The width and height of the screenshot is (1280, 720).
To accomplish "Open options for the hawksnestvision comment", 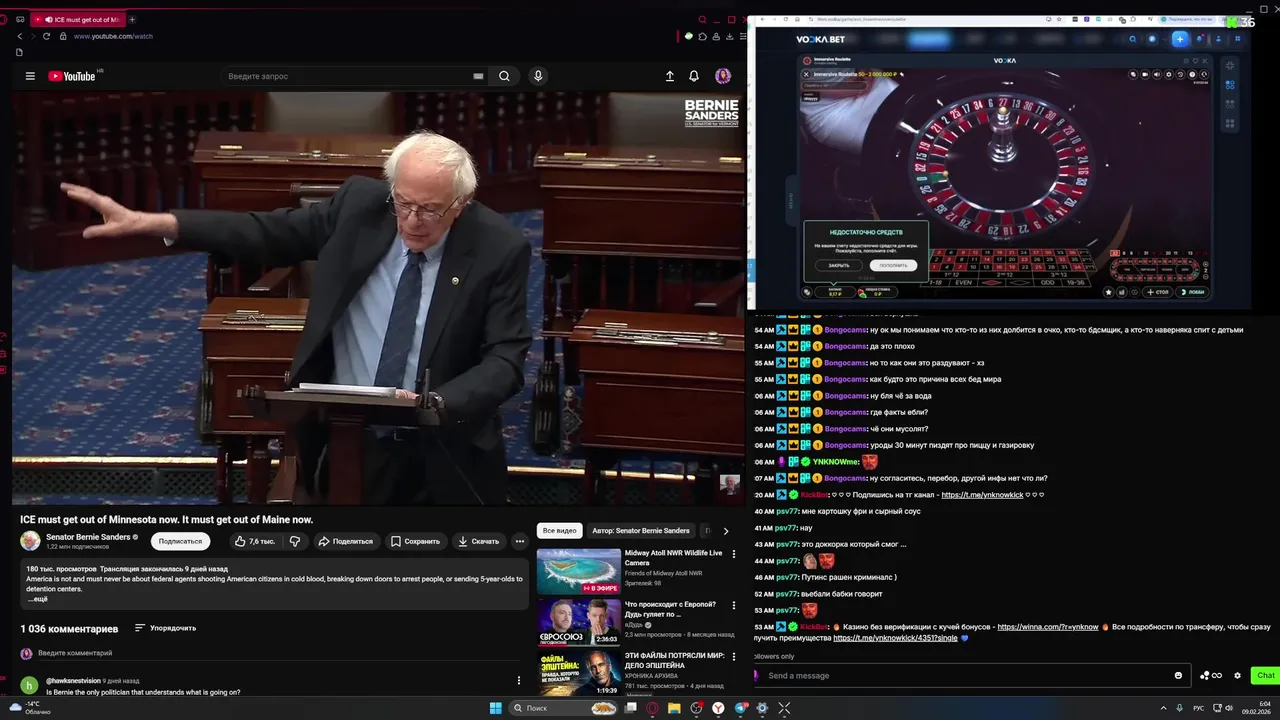I will click(518, 680).
